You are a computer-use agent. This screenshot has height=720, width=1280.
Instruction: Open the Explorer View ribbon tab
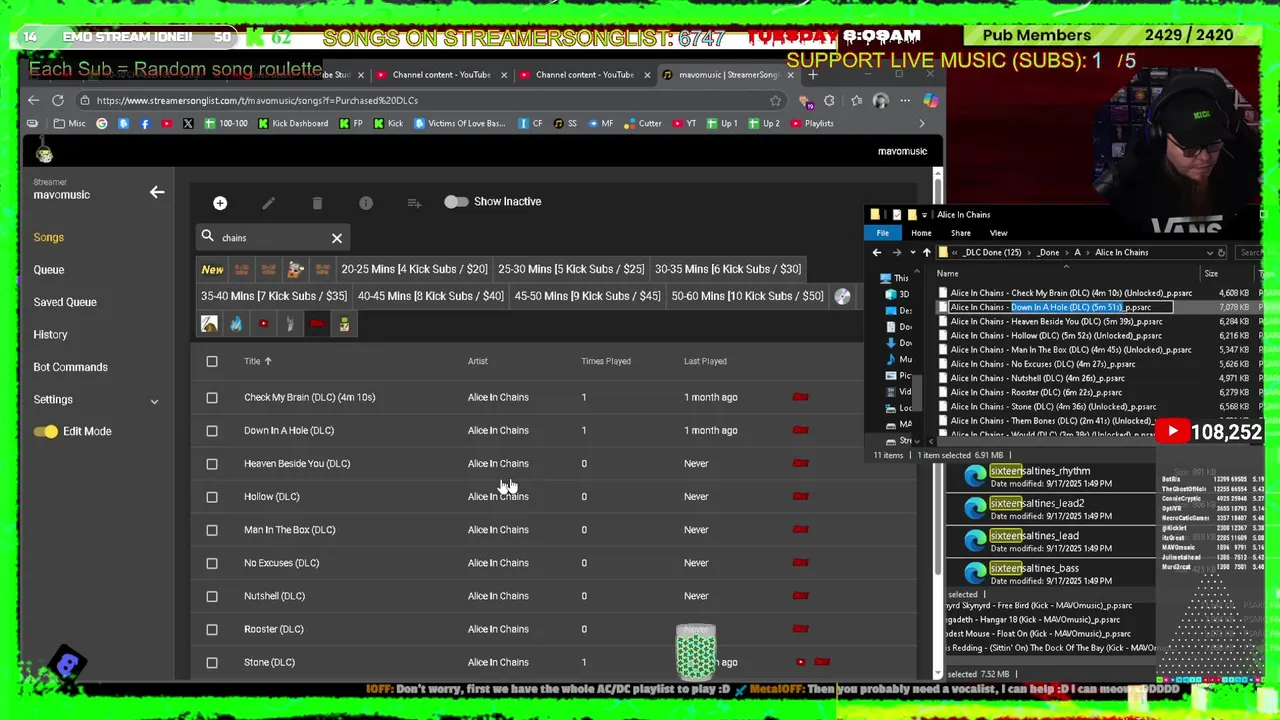click(998, 233)
